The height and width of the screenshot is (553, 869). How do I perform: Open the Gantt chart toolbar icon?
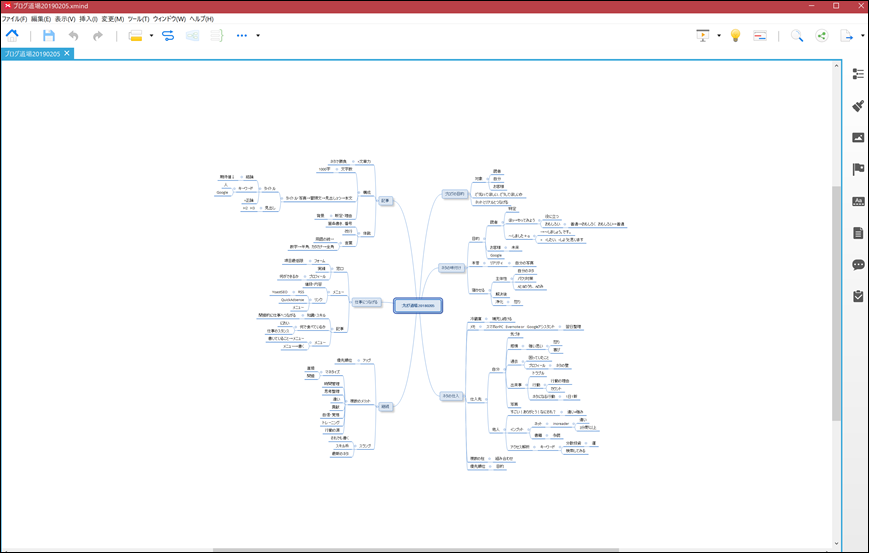pos(760,35)
